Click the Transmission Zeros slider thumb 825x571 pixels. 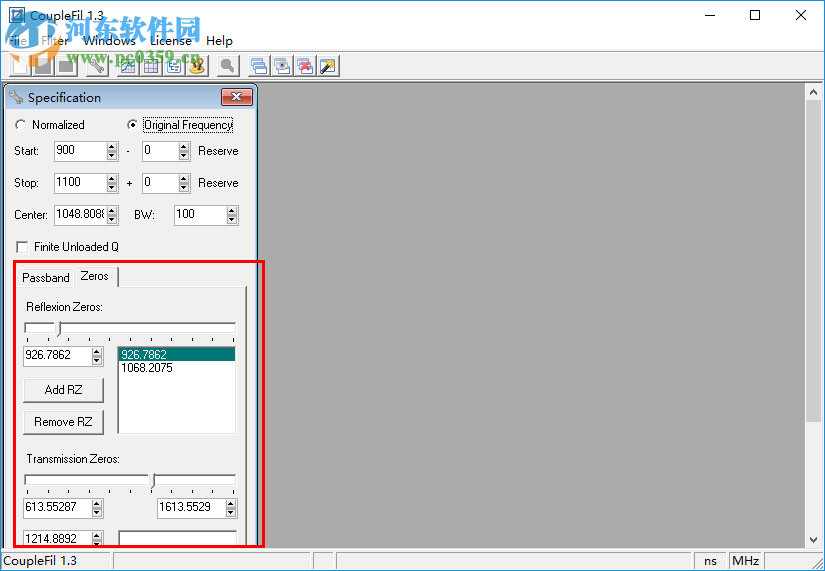point(153,481)
